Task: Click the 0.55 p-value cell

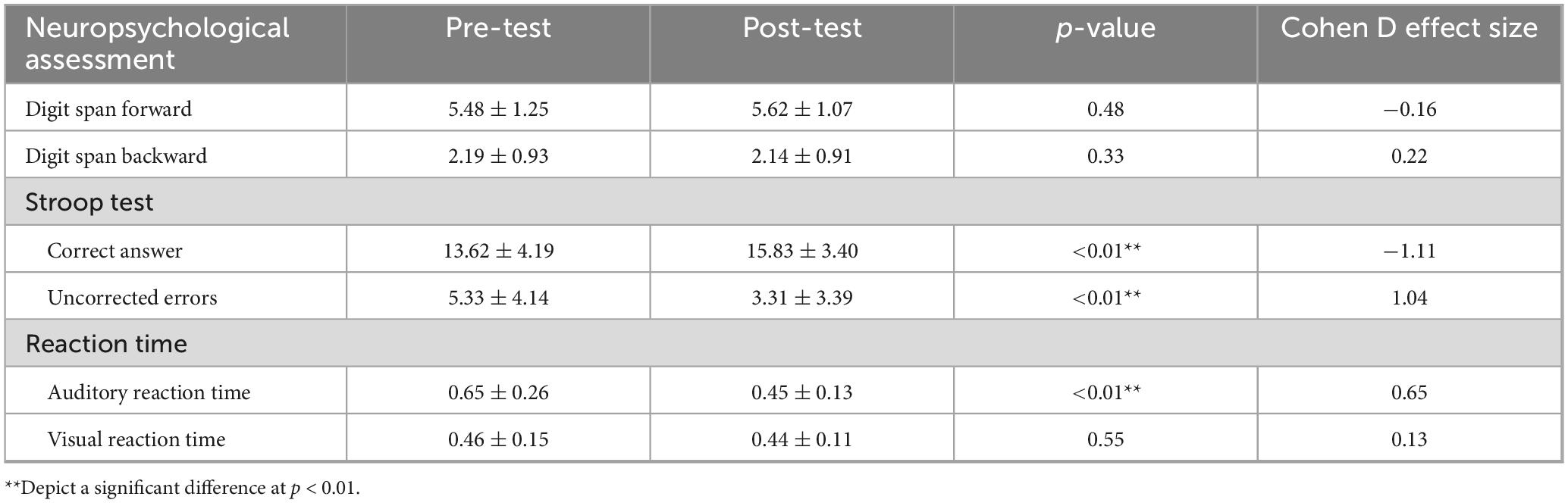Action: (x=1105, y=439)
